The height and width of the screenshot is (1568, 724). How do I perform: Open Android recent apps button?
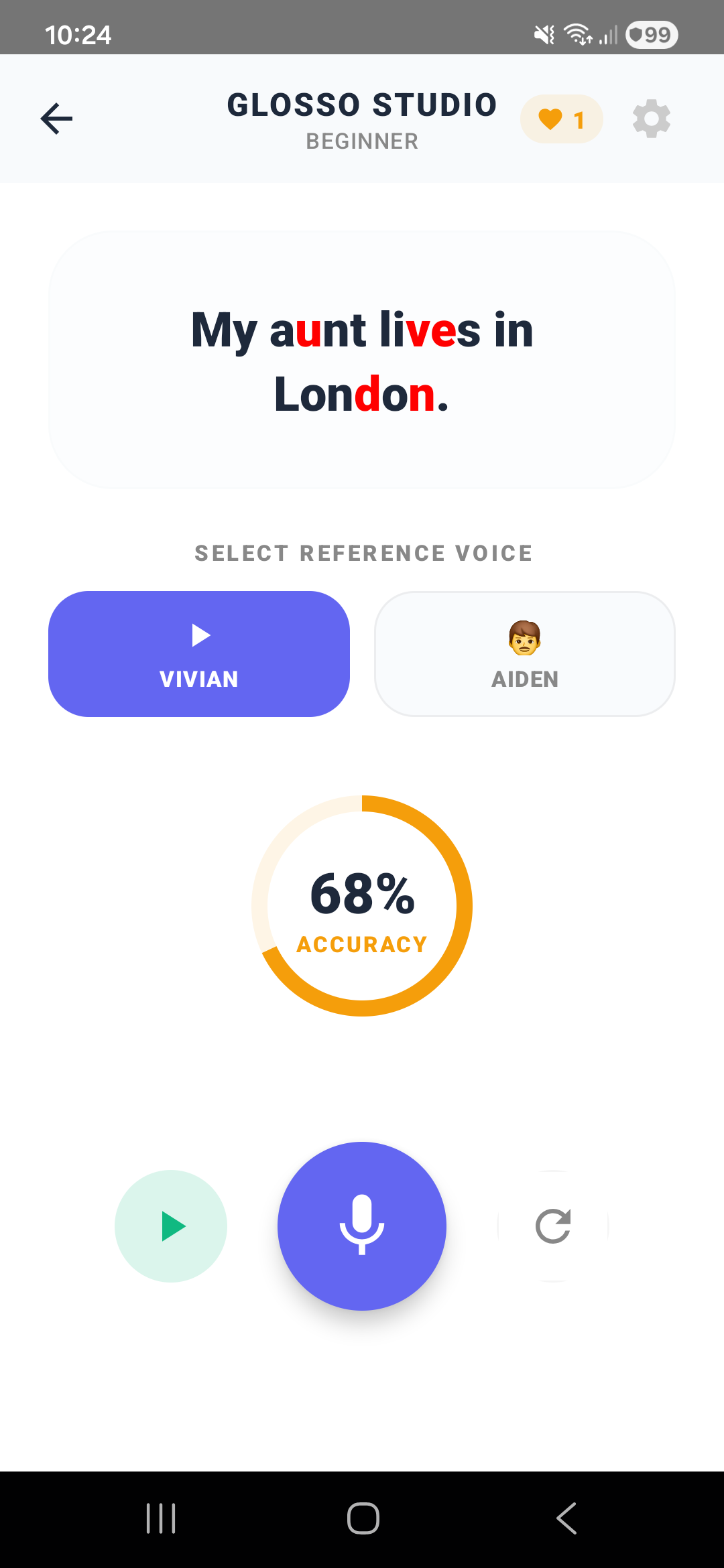click(161, 1518)
